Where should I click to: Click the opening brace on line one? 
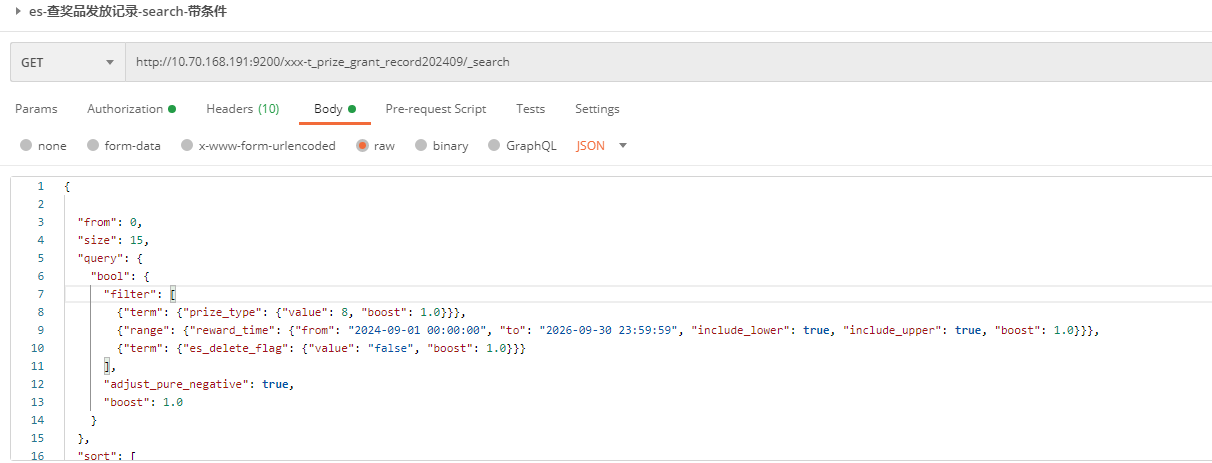tap(67, 186)
